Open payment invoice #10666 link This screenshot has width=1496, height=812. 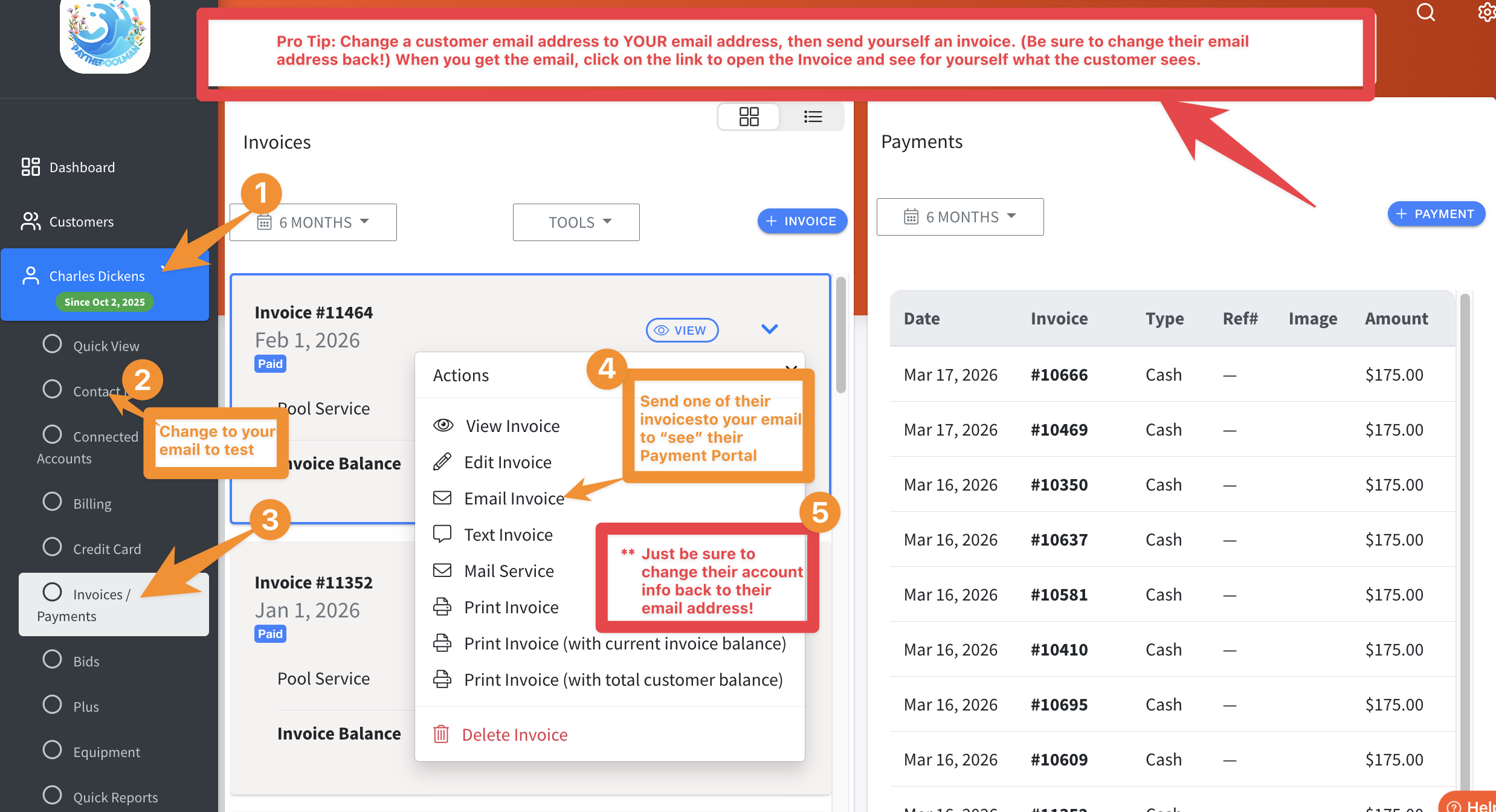(1059, 375)
